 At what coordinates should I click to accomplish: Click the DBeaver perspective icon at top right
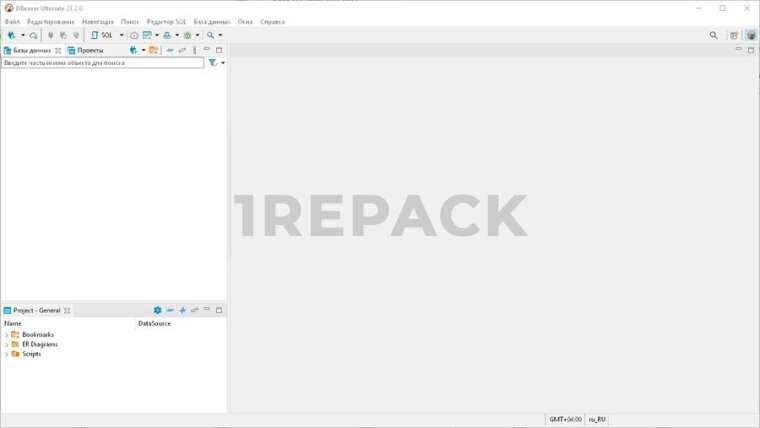pyautogui.click(x=750, y=35)
